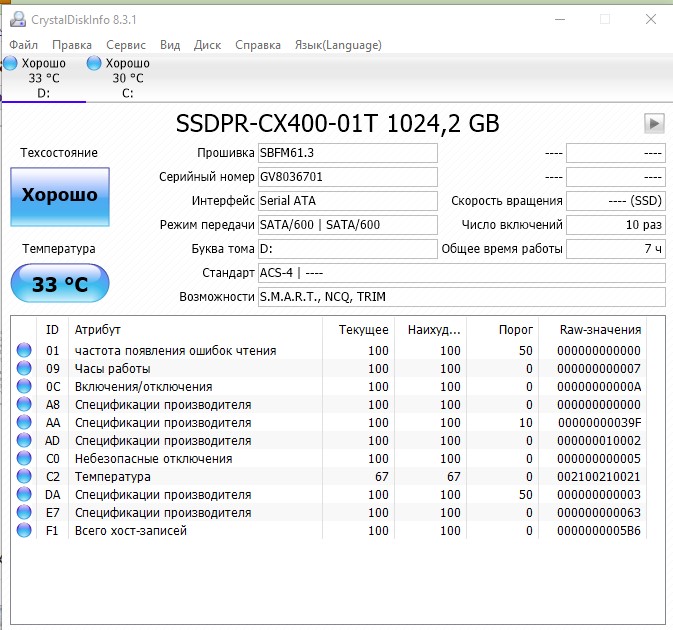Click raw value 000000000063
673x630 pixels.
coord(599,513)
